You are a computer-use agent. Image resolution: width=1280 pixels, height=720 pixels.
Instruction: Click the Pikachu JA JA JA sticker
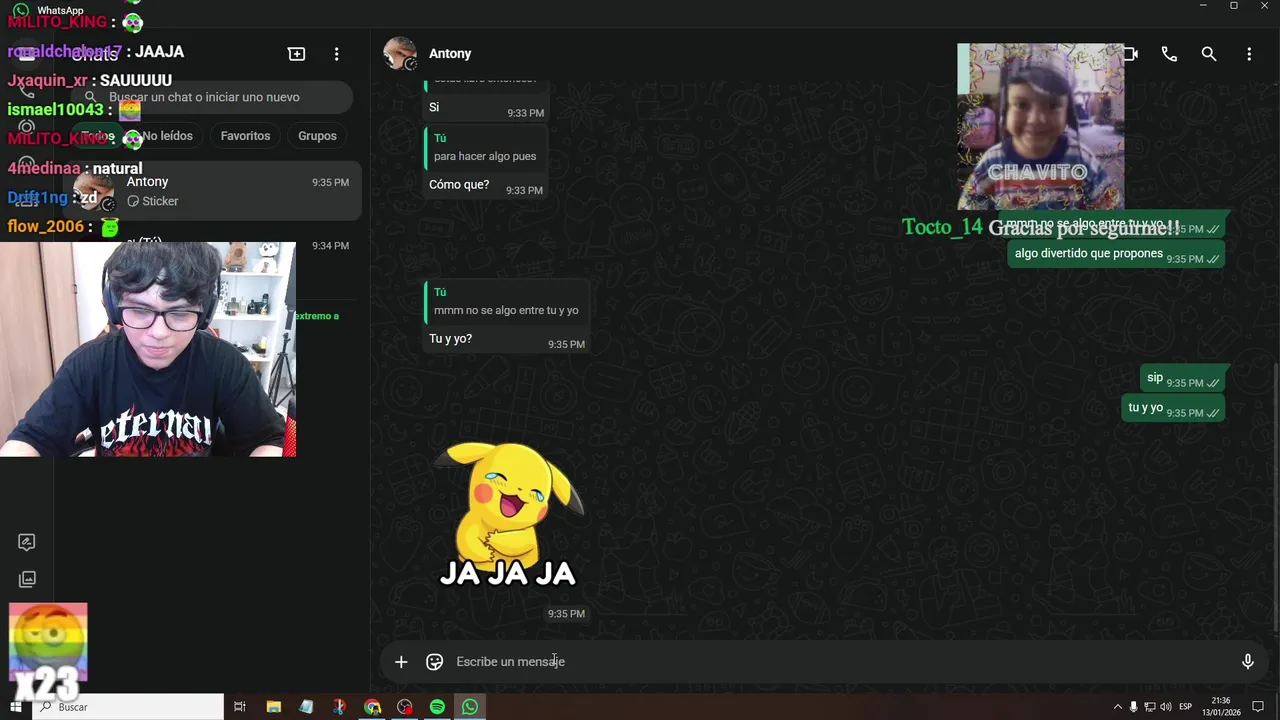(x=509, y=515)
